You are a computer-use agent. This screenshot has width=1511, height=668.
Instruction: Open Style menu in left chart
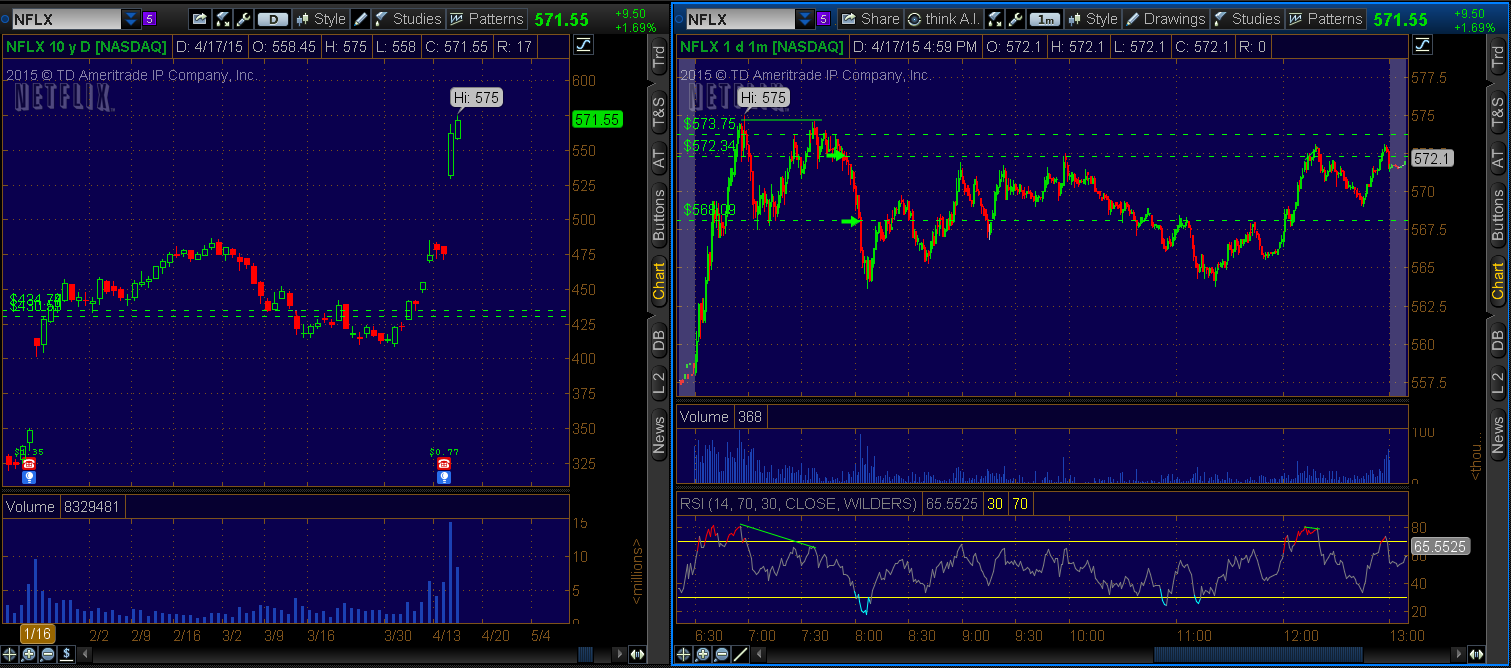click(319, 19)
